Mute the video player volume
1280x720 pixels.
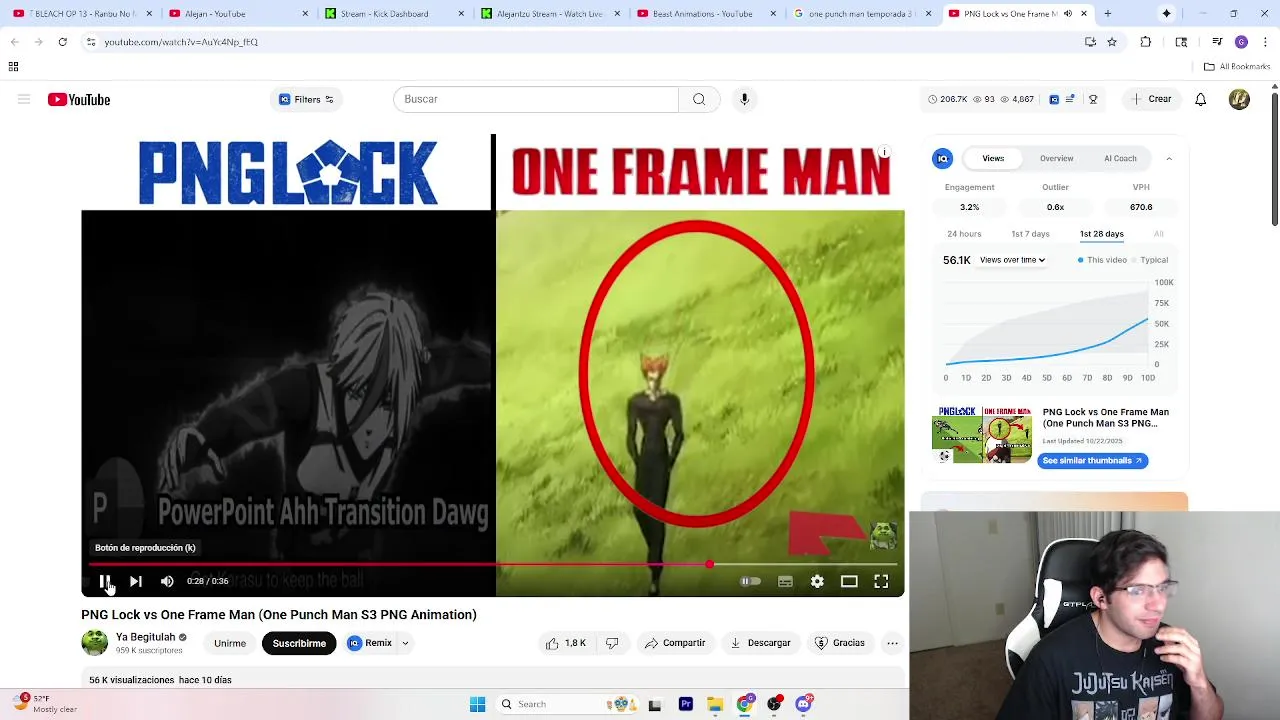pos(167,581)
